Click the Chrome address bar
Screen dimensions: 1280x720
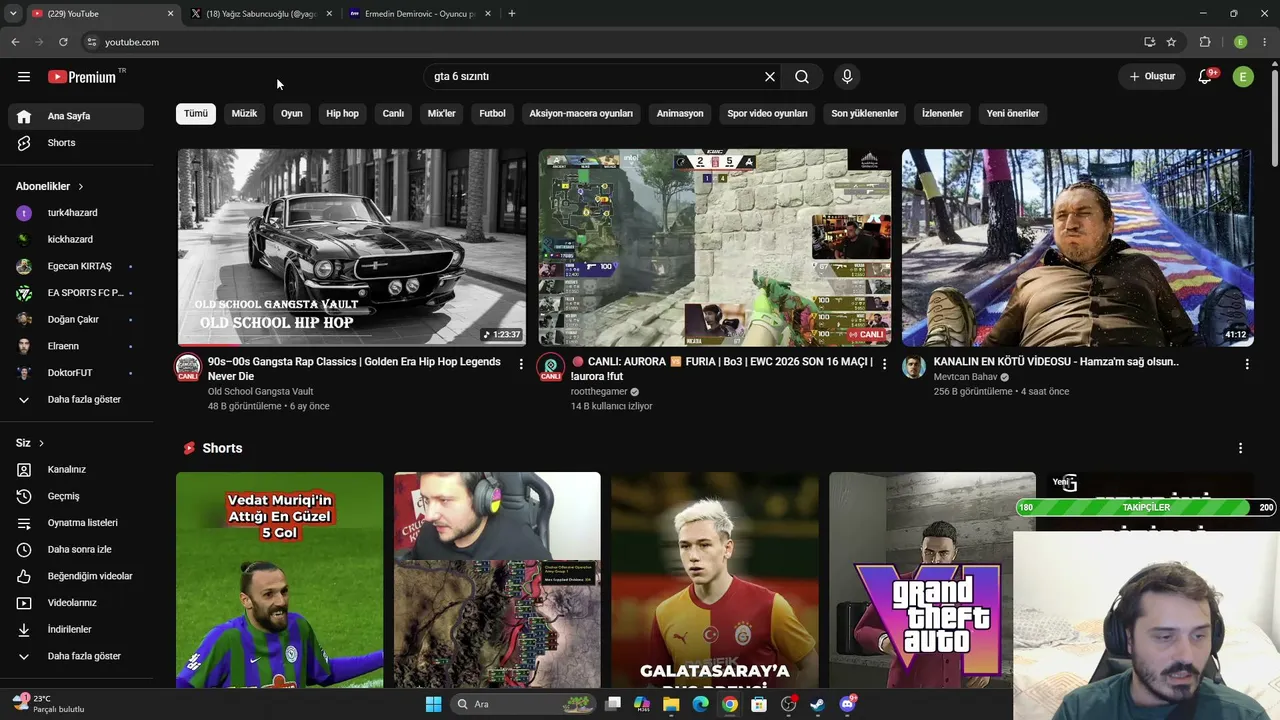[x=610, y=42]
